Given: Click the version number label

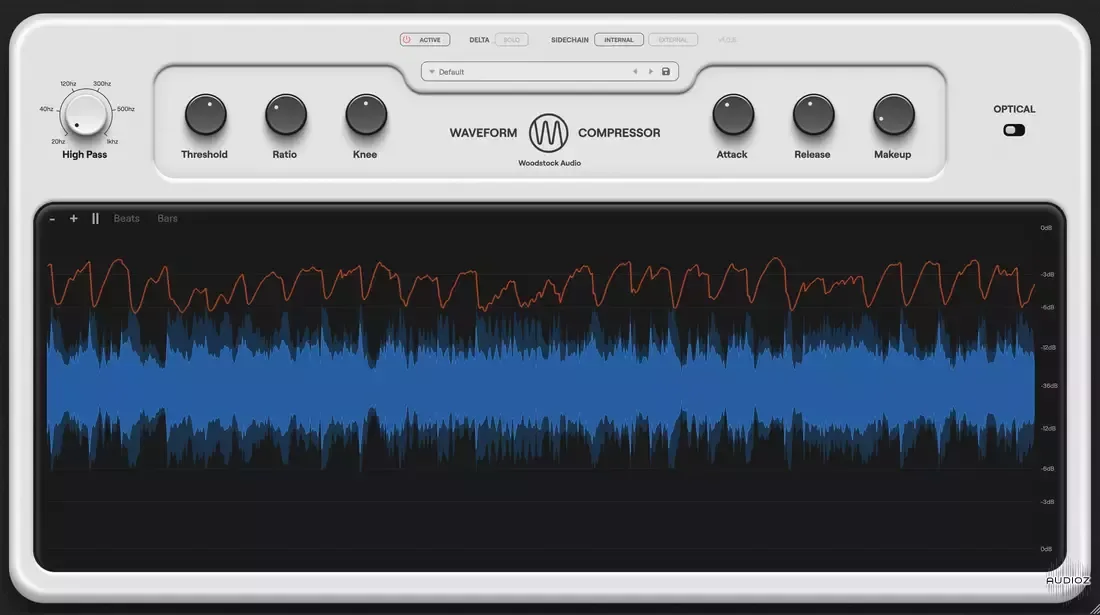Looking at the screenshot, I should [727, 40].
